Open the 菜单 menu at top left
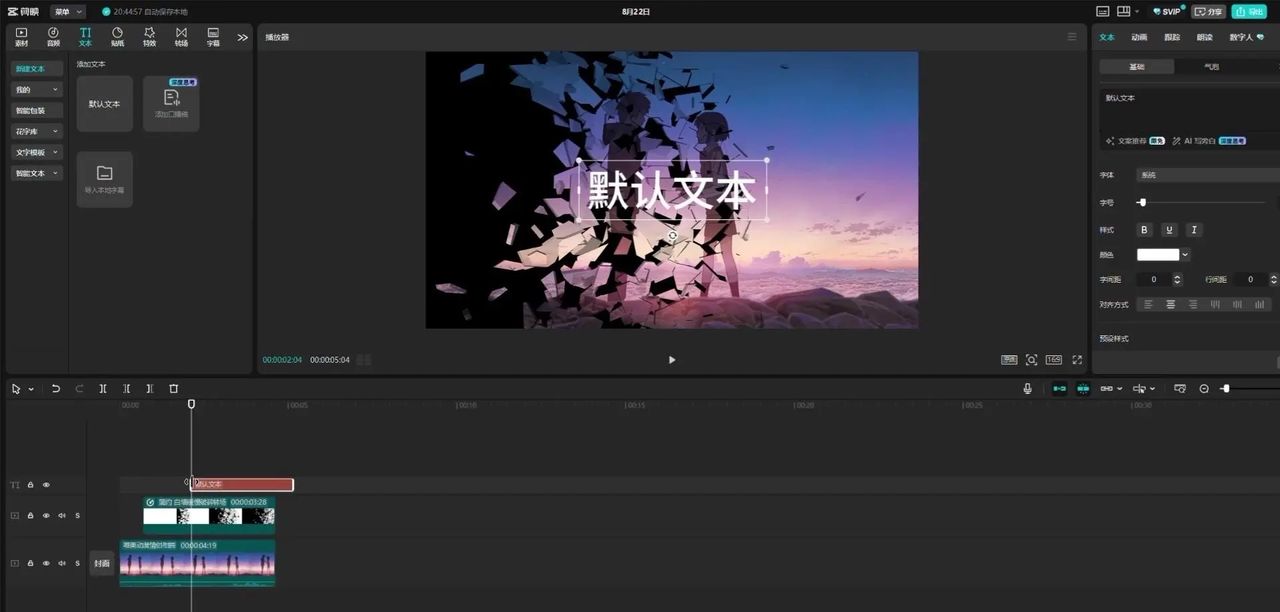 (x=66, y=11)
